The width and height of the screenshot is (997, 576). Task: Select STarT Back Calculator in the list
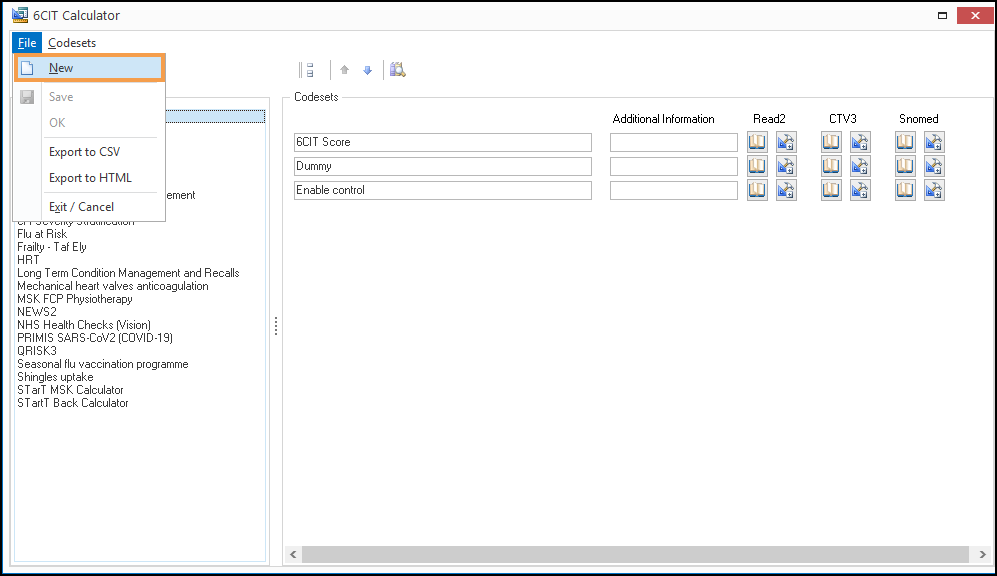point(73,403)
